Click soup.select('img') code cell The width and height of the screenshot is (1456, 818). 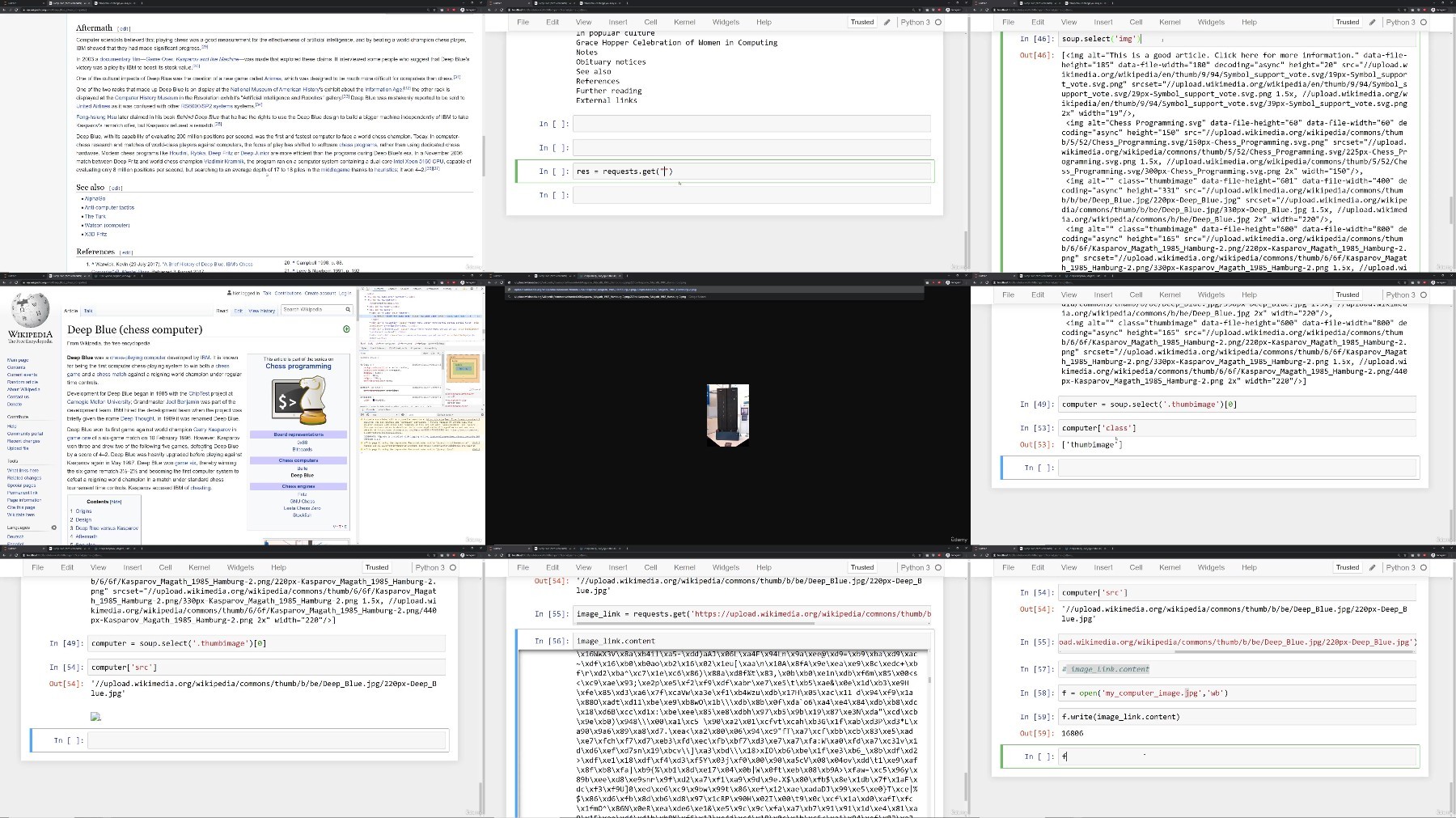pyautogui.click(x=1237, y=39)
